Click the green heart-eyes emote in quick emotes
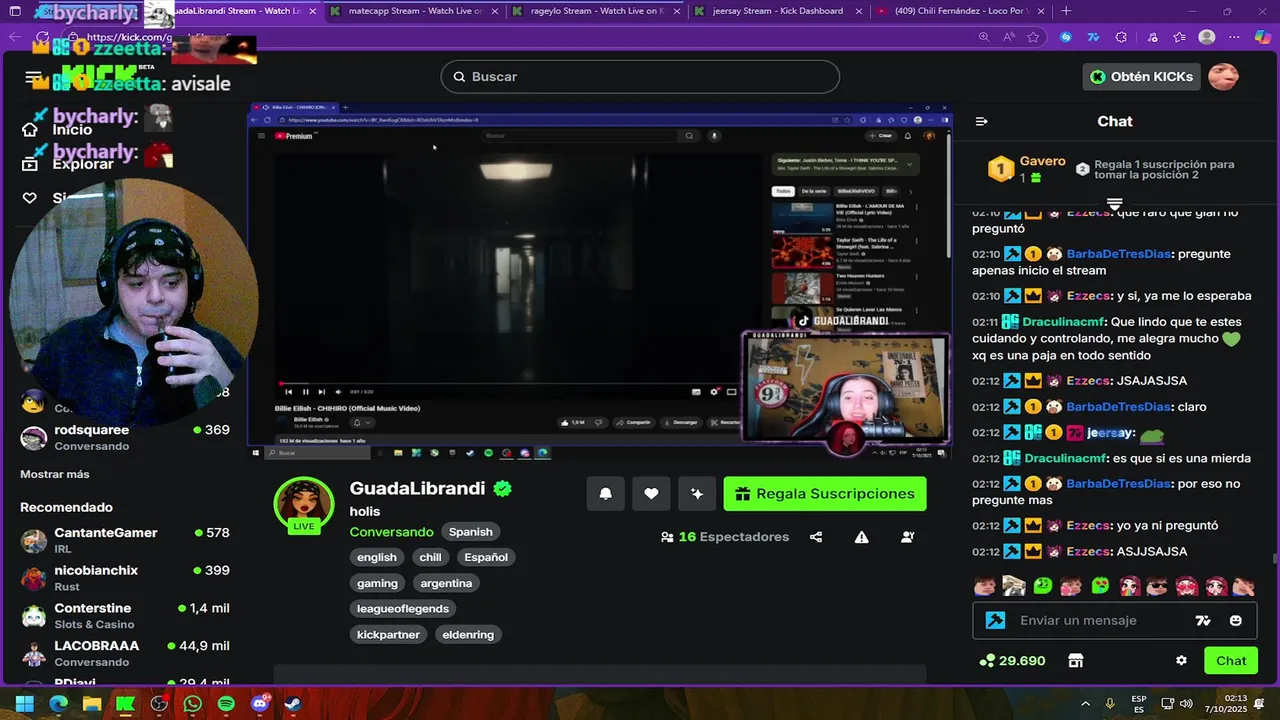 (1100, 586)
